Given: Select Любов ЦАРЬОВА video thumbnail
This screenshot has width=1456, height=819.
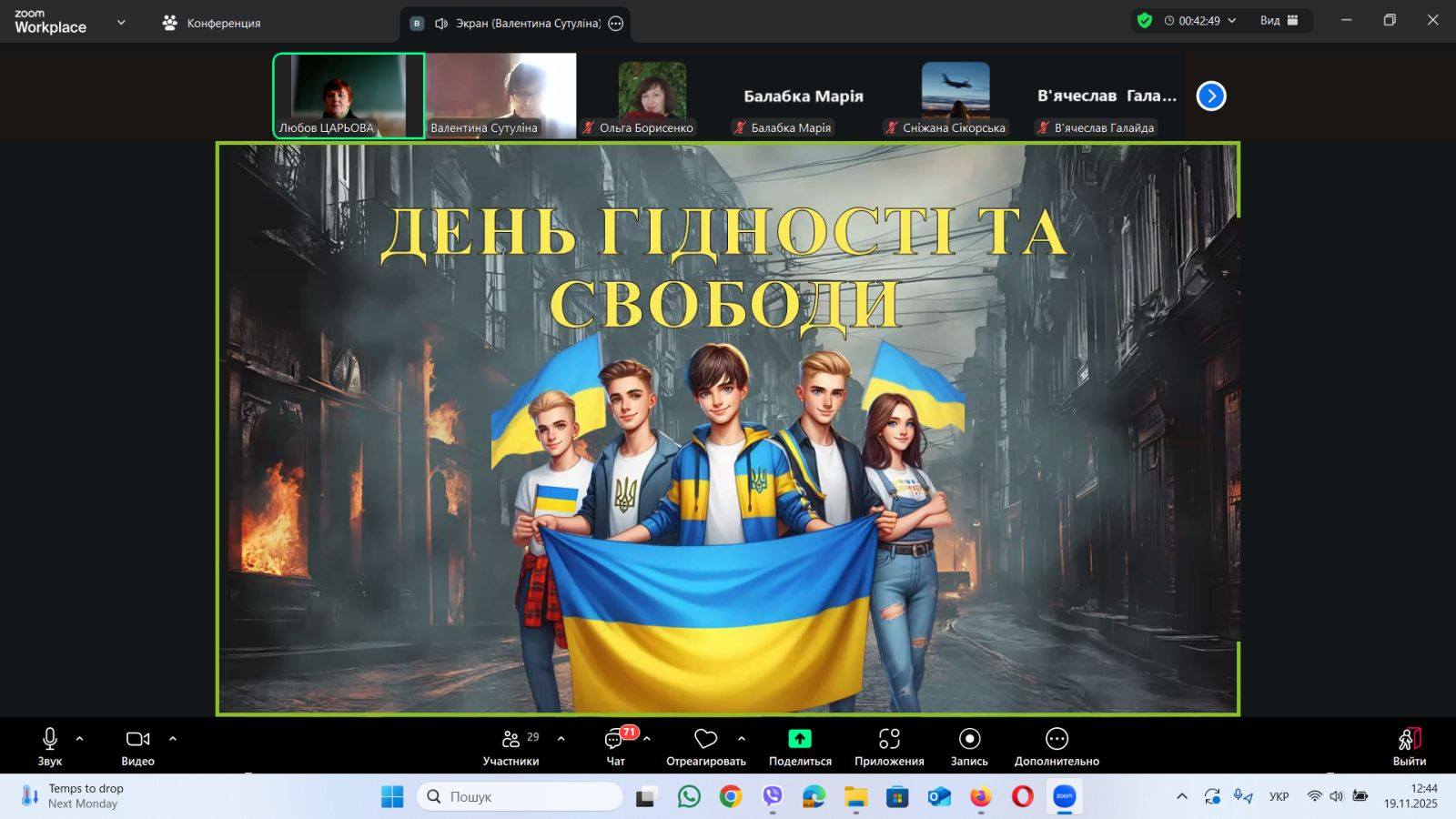Looking at the screenshot, I should (349, 95).
